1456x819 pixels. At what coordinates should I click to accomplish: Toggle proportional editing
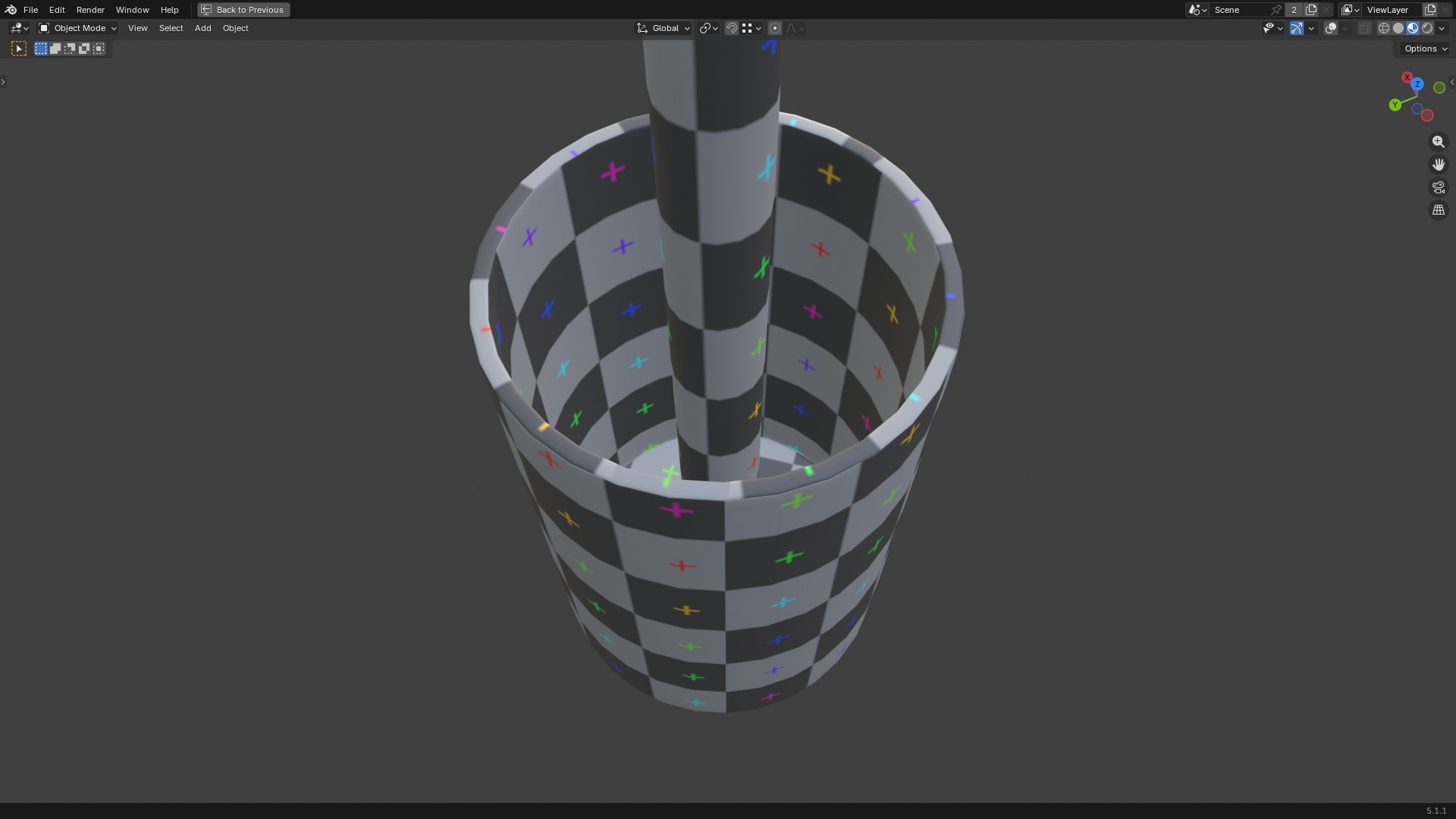tap(775, 28)
